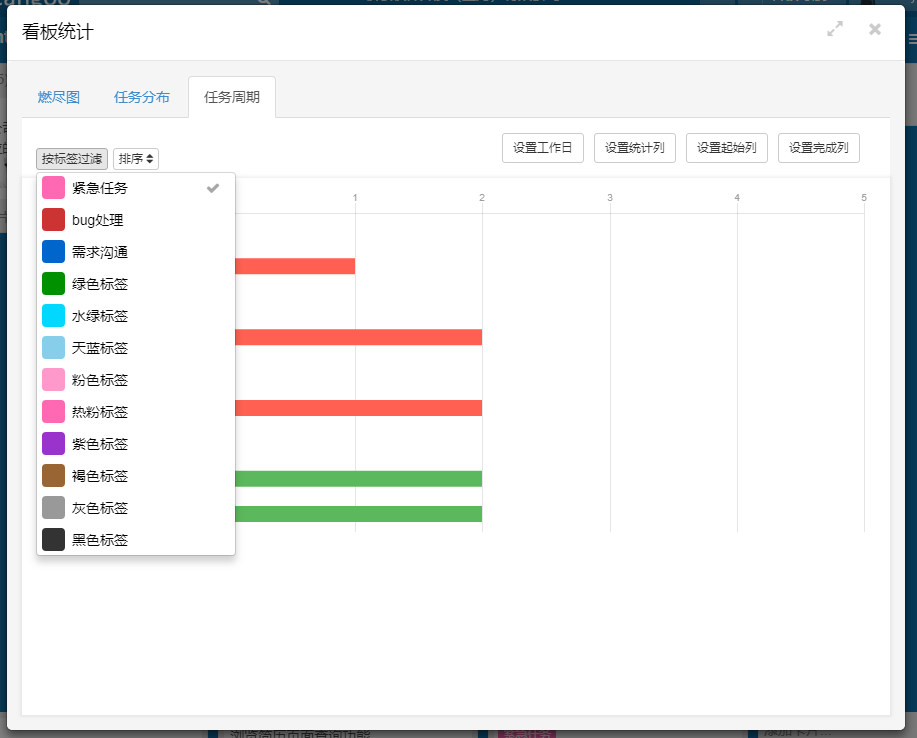
Task: Uncheck the checkmark beside 紧急任务
Action: (x=212, y=188)
